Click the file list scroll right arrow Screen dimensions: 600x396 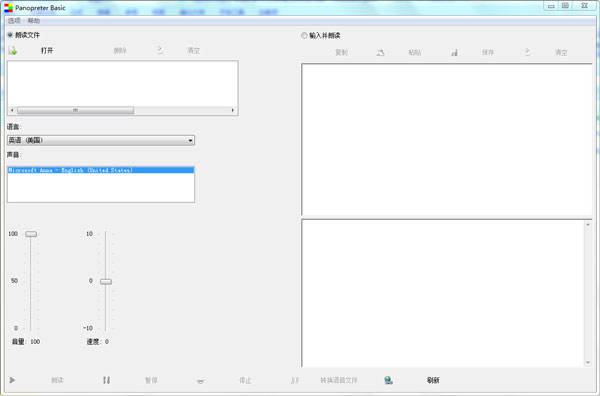(233, 110)
